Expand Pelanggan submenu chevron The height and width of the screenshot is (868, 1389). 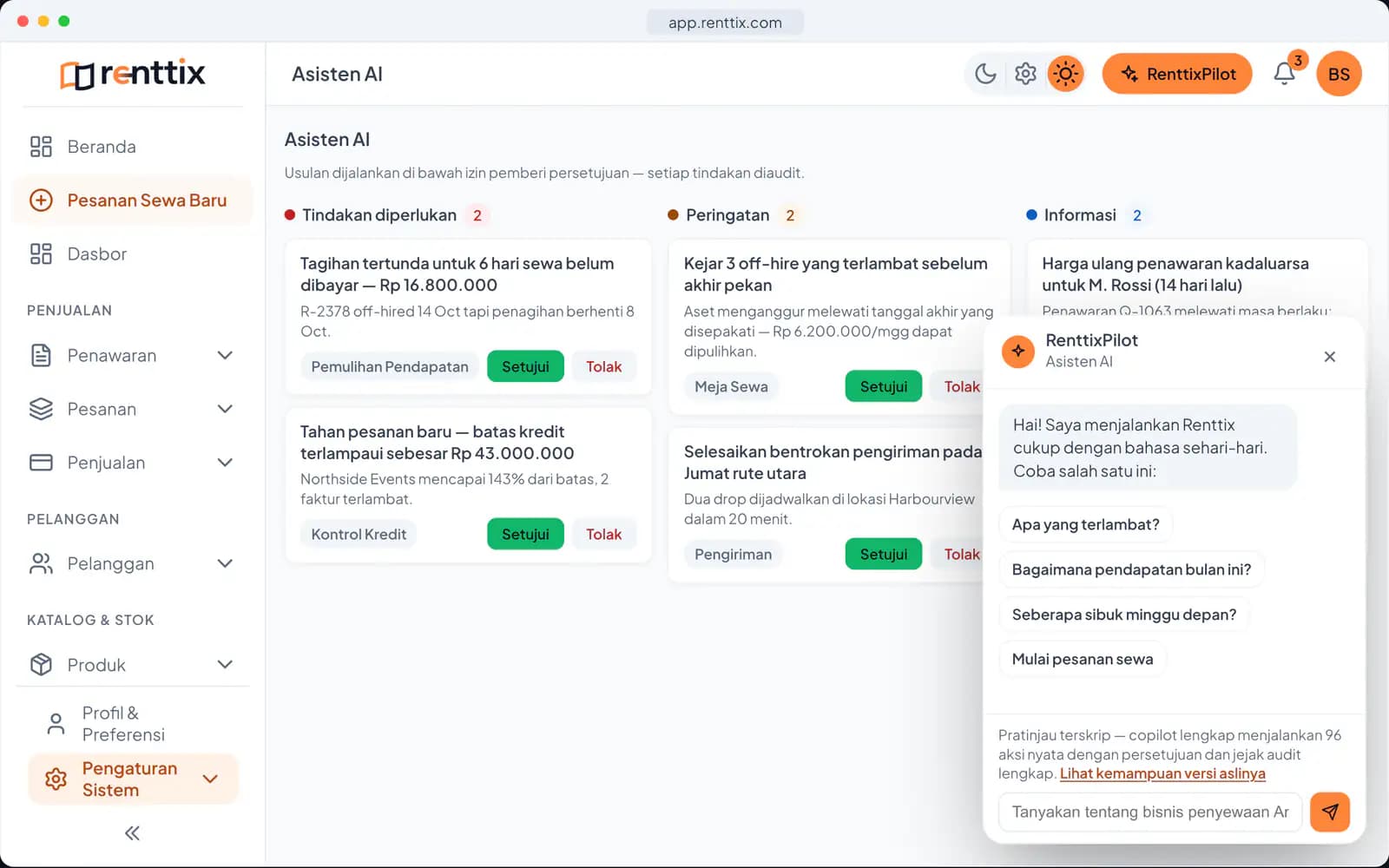(x=225, y=563)
